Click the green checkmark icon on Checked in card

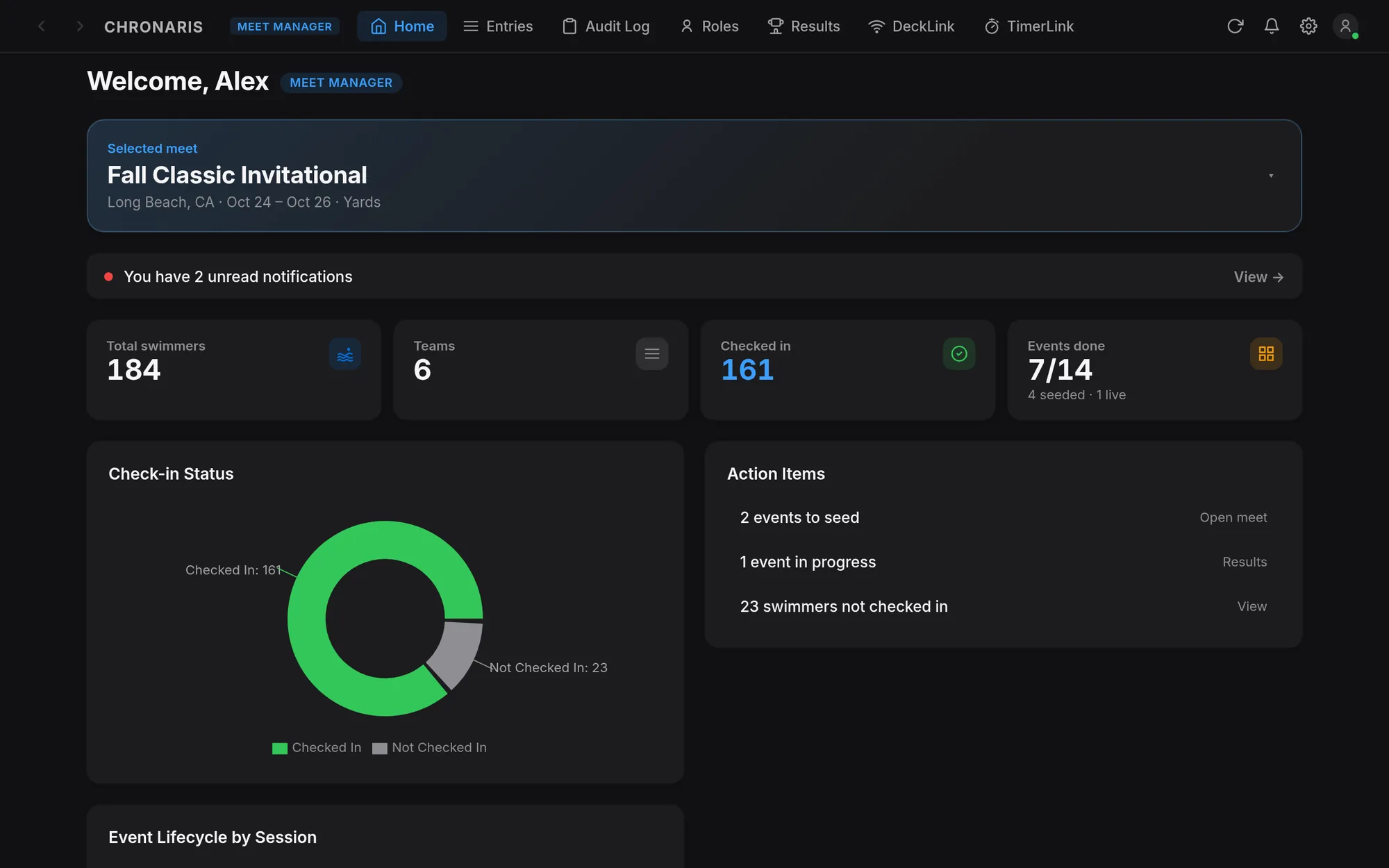click(959, 354)
